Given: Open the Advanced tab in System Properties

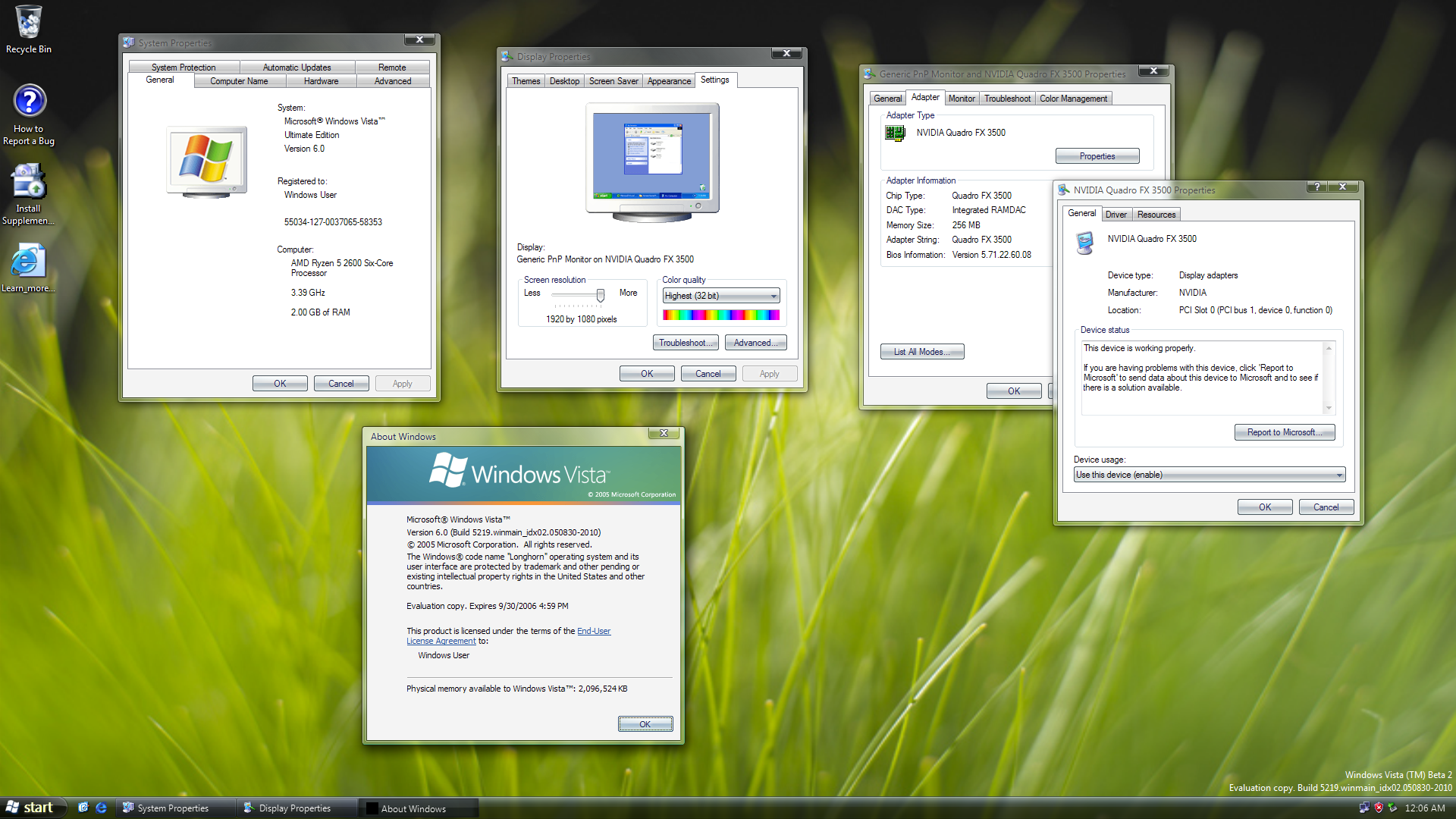Looking at the screenshot, I should pos(393,81).
